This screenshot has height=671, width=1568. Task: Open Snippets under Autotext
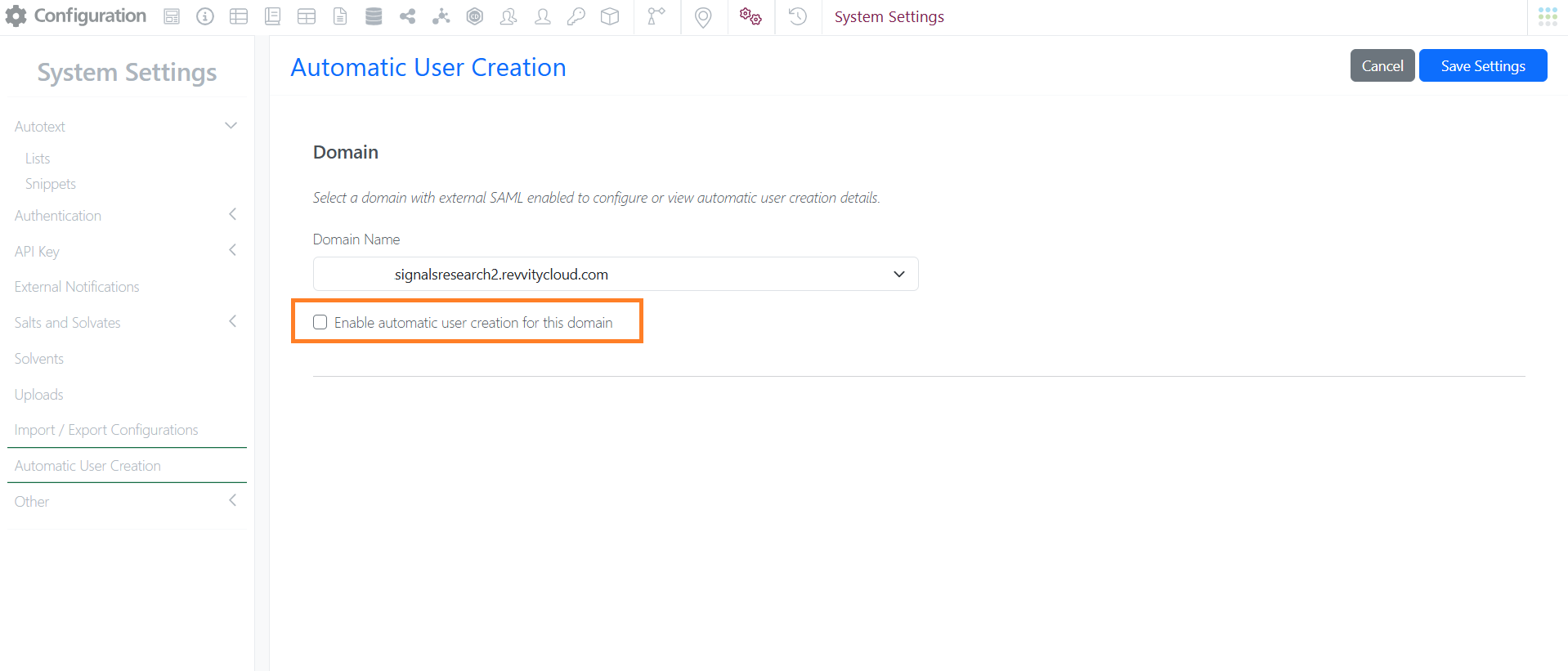[x=51, y=184]
